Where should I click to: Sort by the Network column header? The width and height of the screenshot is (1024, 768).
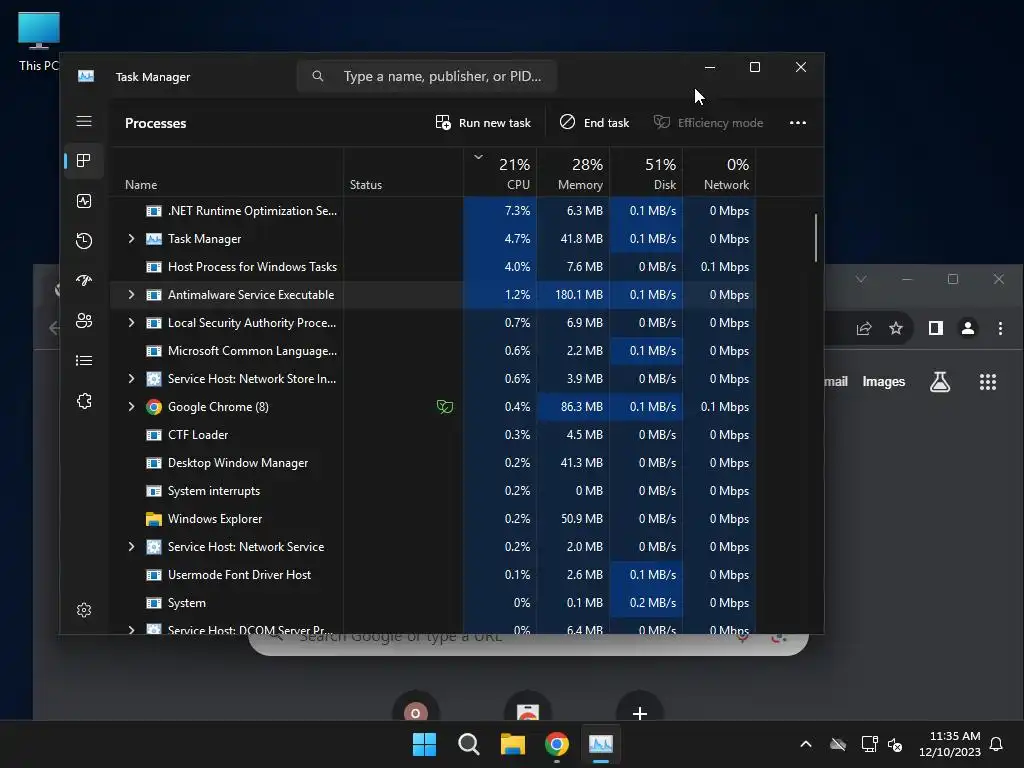click(x=720, y=173)
